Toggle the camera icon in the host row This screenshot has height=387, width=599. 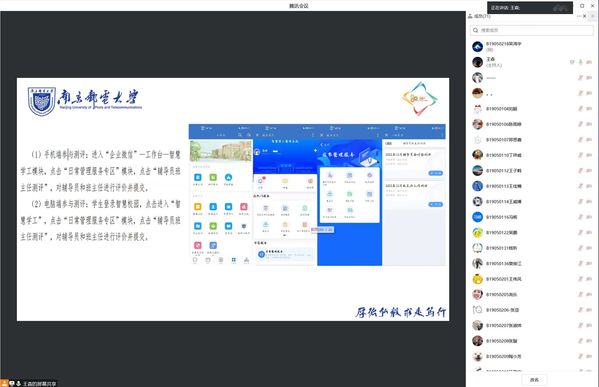(589, 62)
